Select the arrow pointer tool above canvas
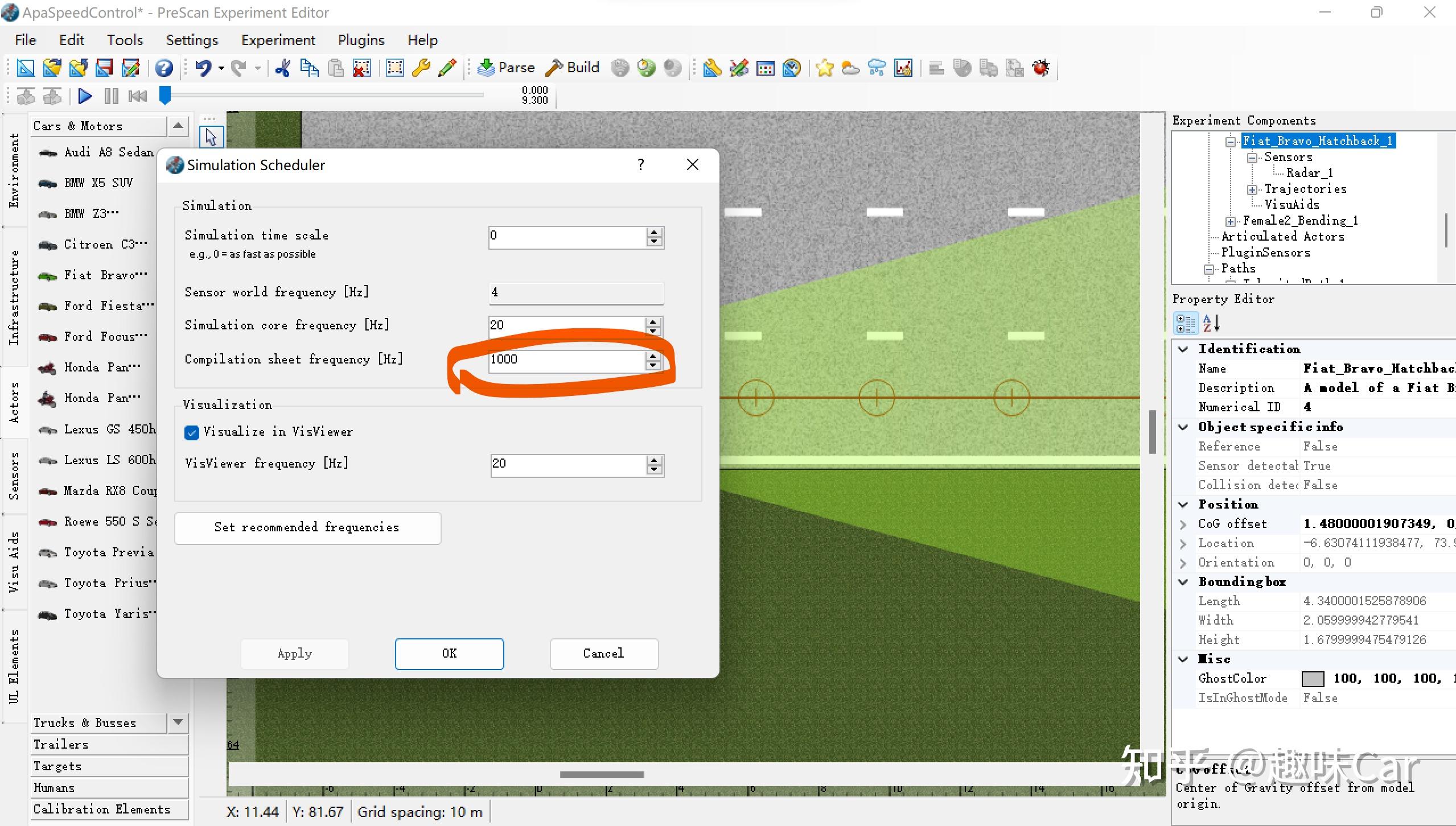The width and height of the screenshot is (1456, 826). (211, 137)
